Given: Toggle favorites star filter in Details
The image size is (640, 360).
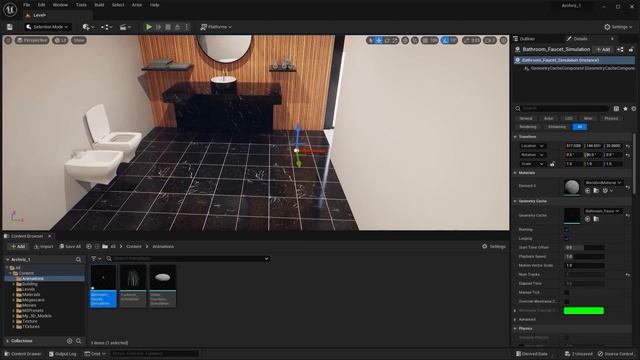Looking at the screenshot, I should click(625, 109).
